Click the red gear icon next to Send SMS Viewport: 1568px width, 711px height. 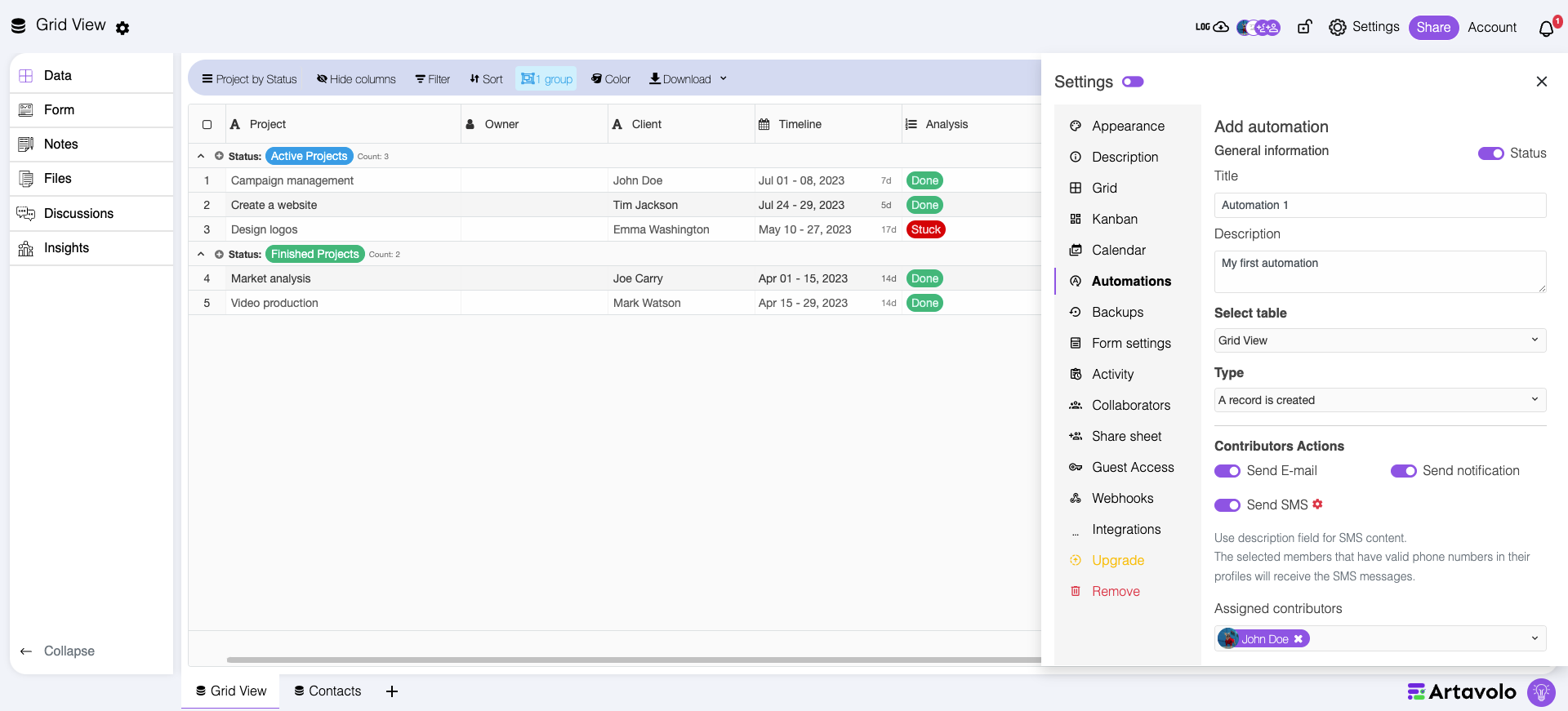(1317, 504)
